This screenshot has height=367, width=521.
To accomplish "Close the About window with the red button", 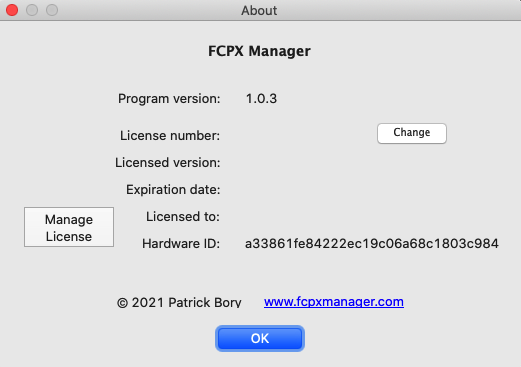I will click(x=12, y=10).
